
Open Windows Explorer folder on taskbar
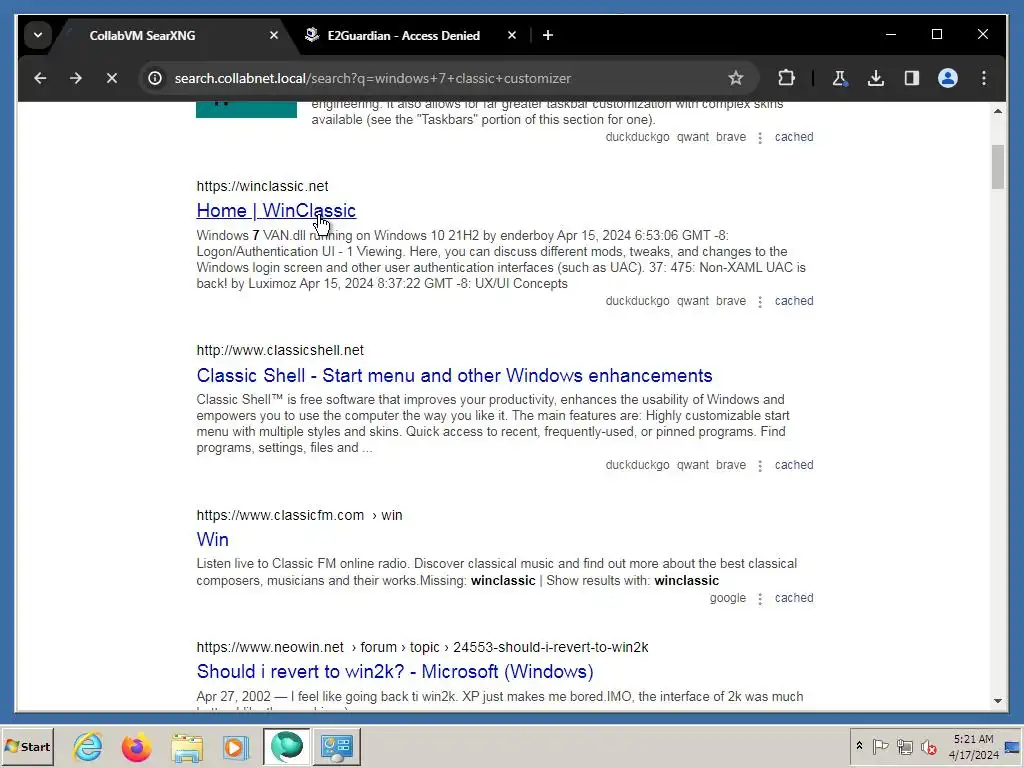point(187,746)
